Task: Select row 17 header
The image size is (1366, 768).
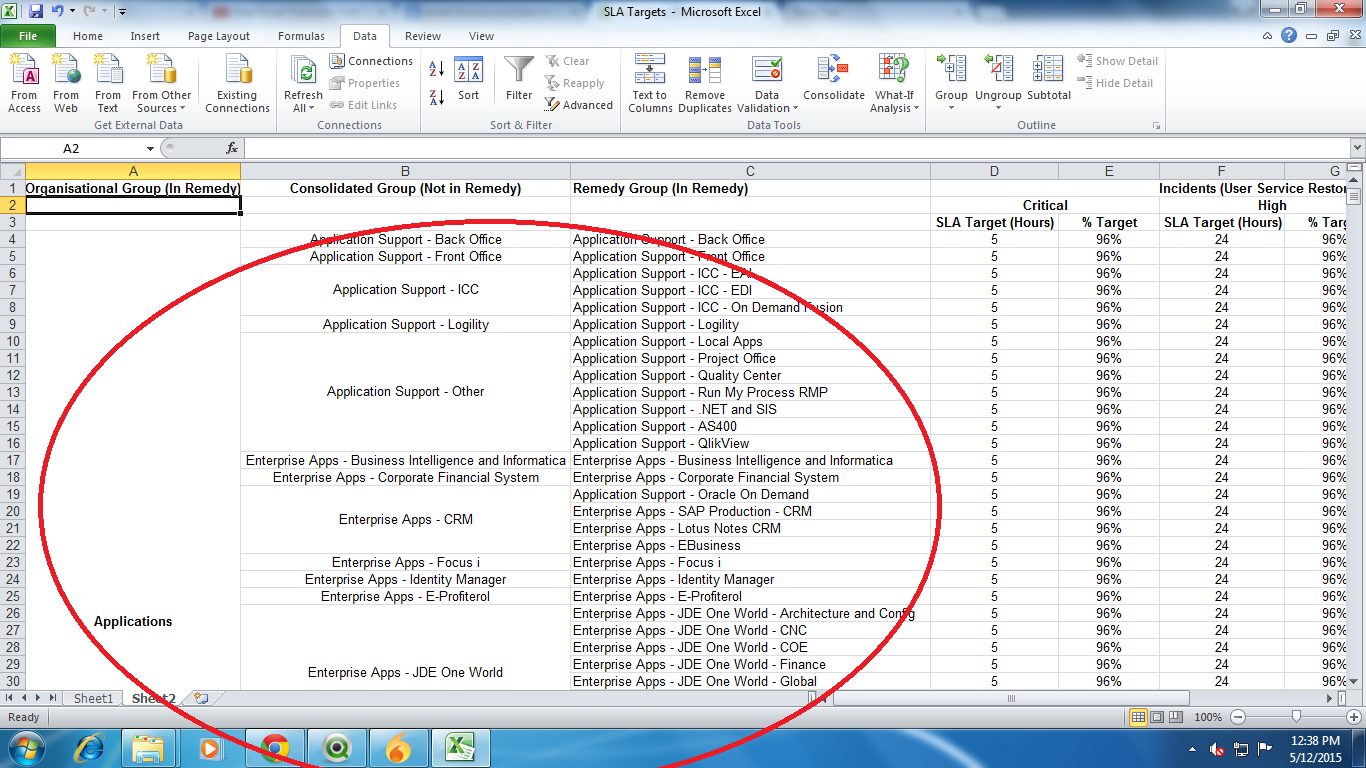Action: (12, 460)
